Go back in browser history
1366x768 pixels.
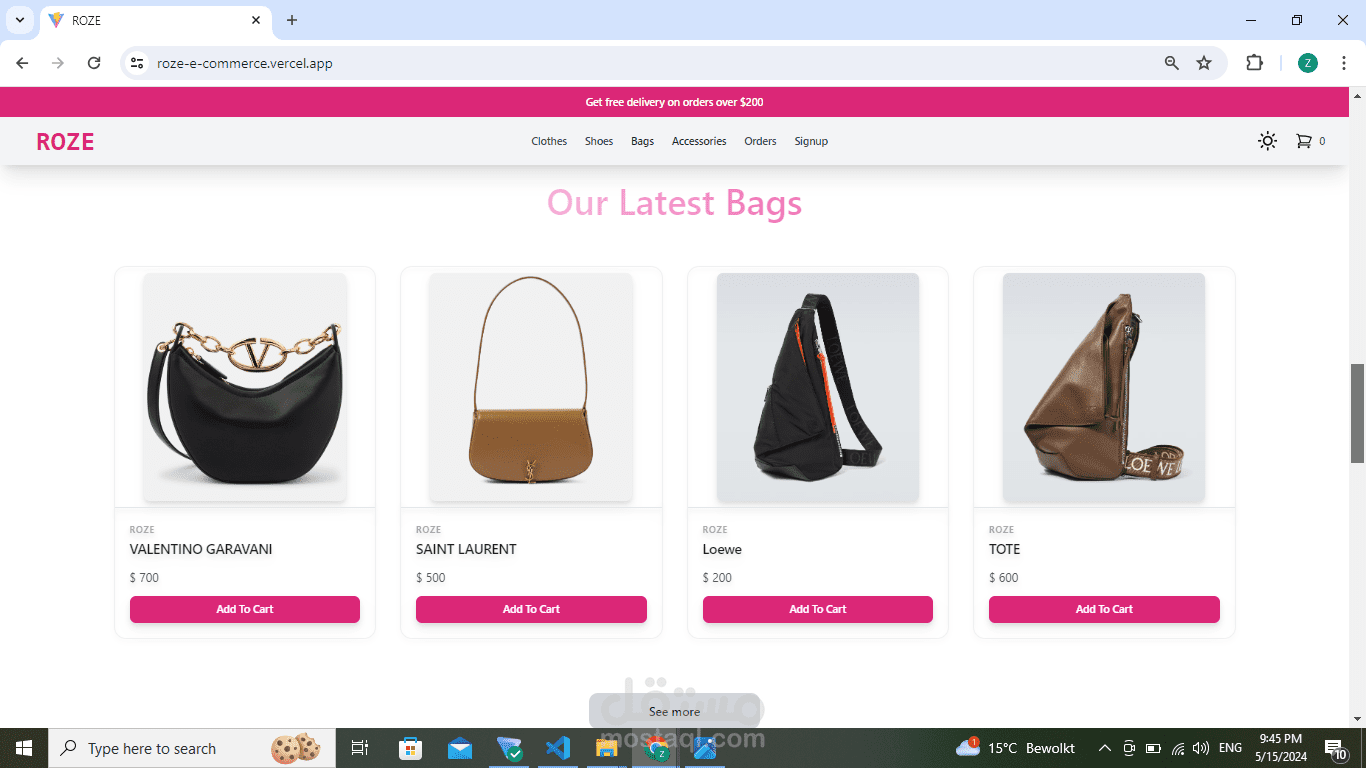pos(22,63)
